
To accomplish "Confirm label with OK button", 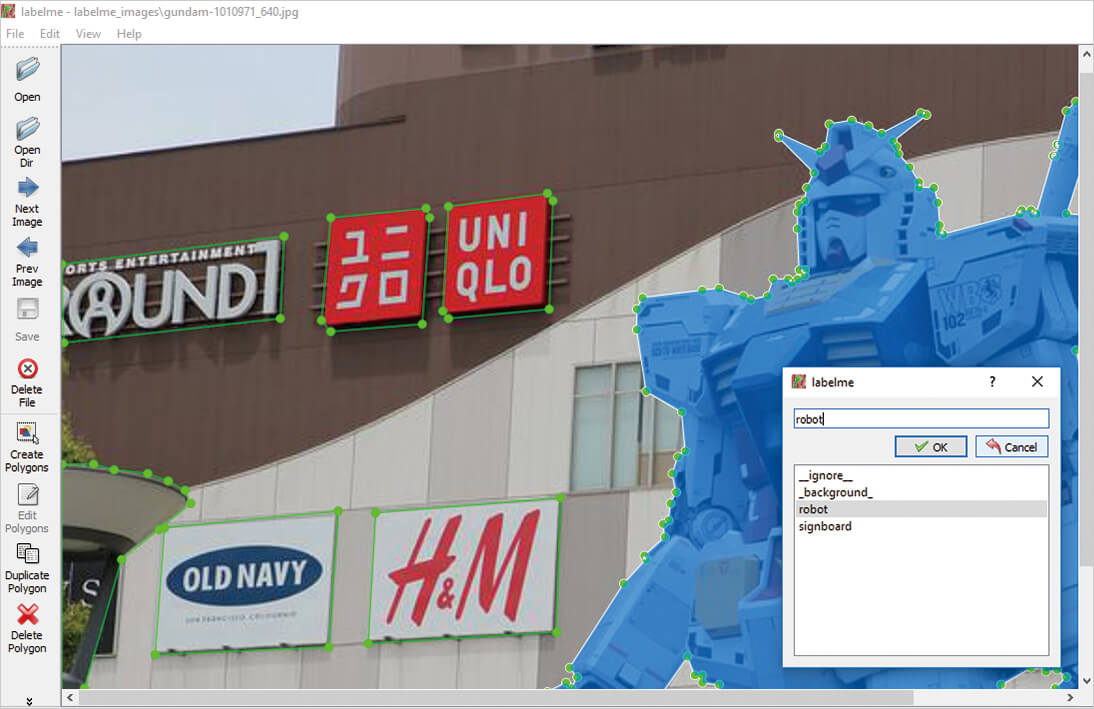I will (x=931, y=447).
